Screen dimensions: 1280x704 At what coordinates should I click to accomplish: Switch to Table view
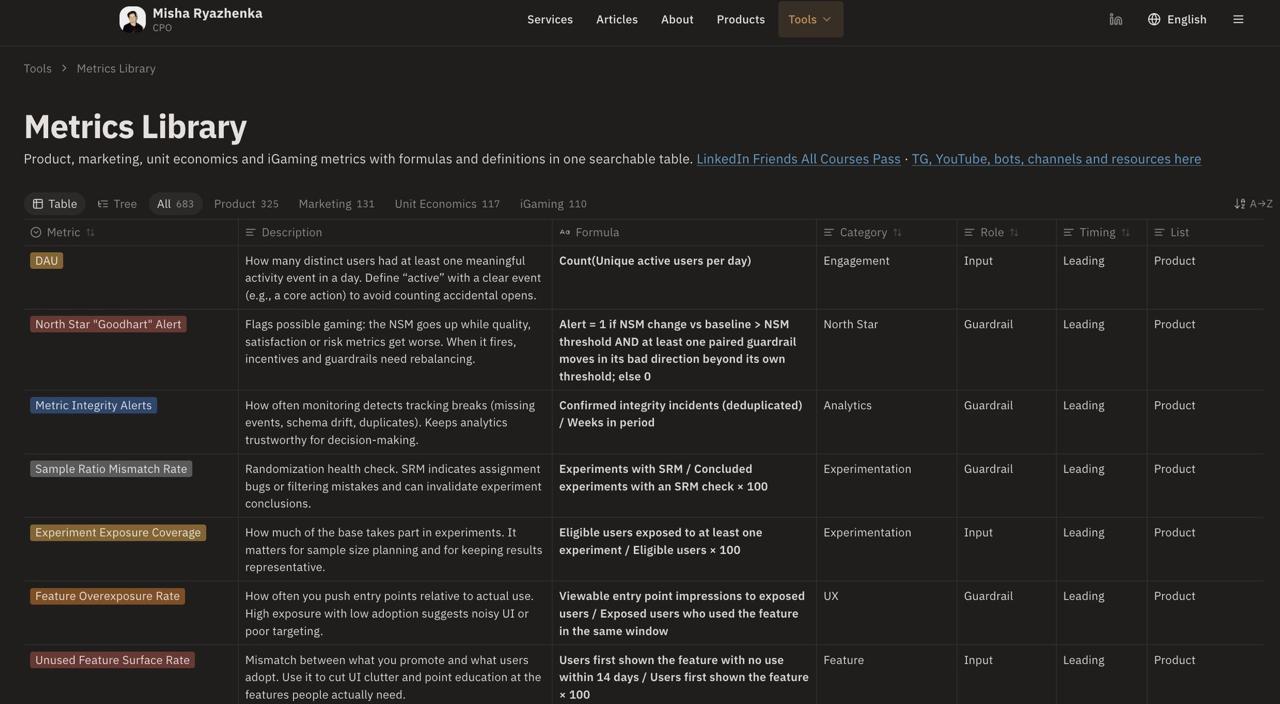[x=54, y=204]
